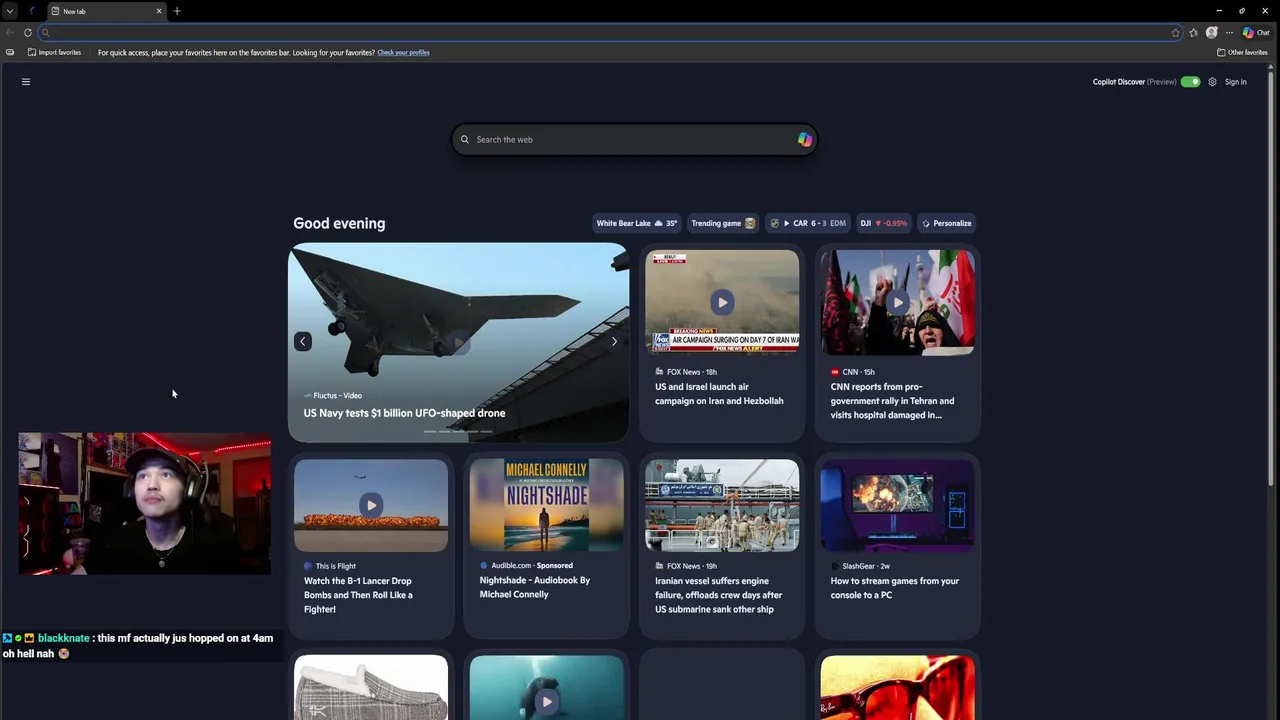
Task: Close the New tab tab
Action: pyautogui.click(x=158, y=11)
